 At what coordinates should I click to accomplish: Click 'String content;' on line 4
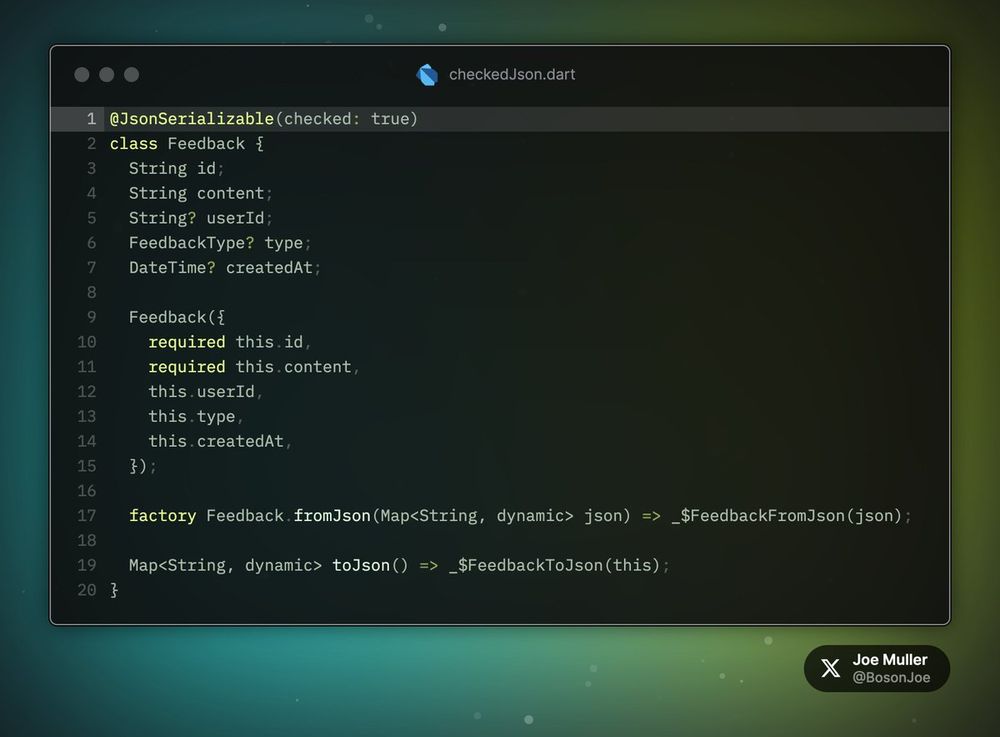(201, 193)
